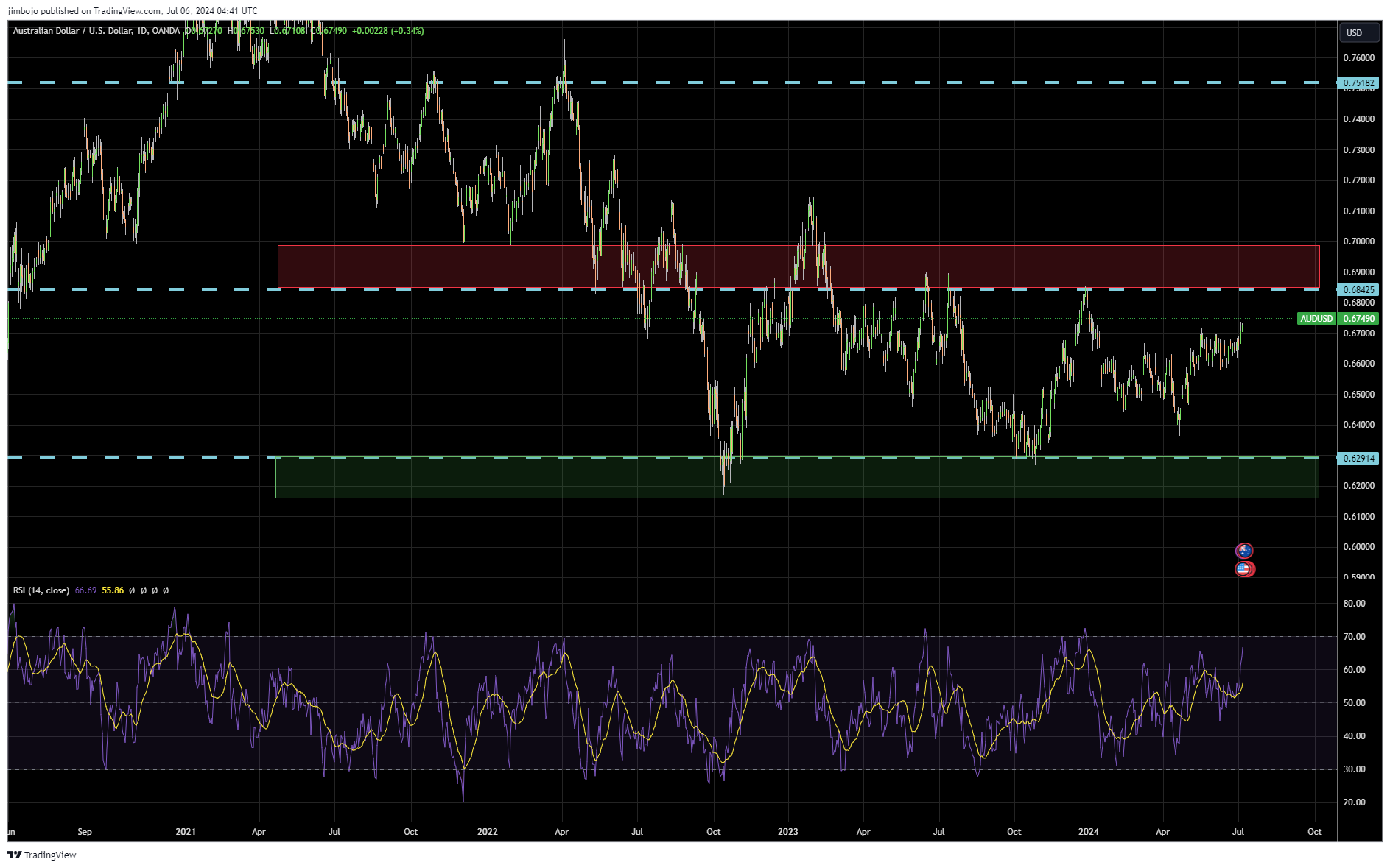Select the 0.68425 horizontal line label
This screenshot has width=1390, height=868.
pos(1358,290)
